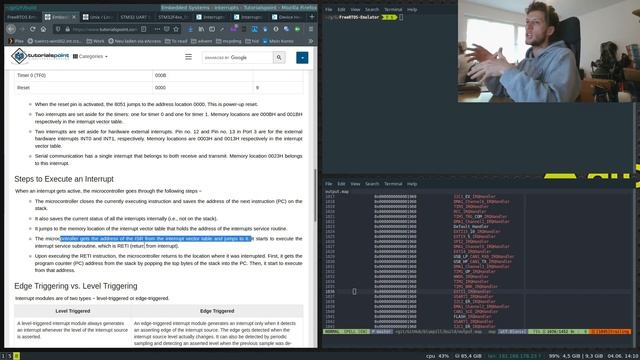640x360 pixels.
Task: Open Help menu in bottom terminal
Action: pyautogui.click(x=412, y=184)
